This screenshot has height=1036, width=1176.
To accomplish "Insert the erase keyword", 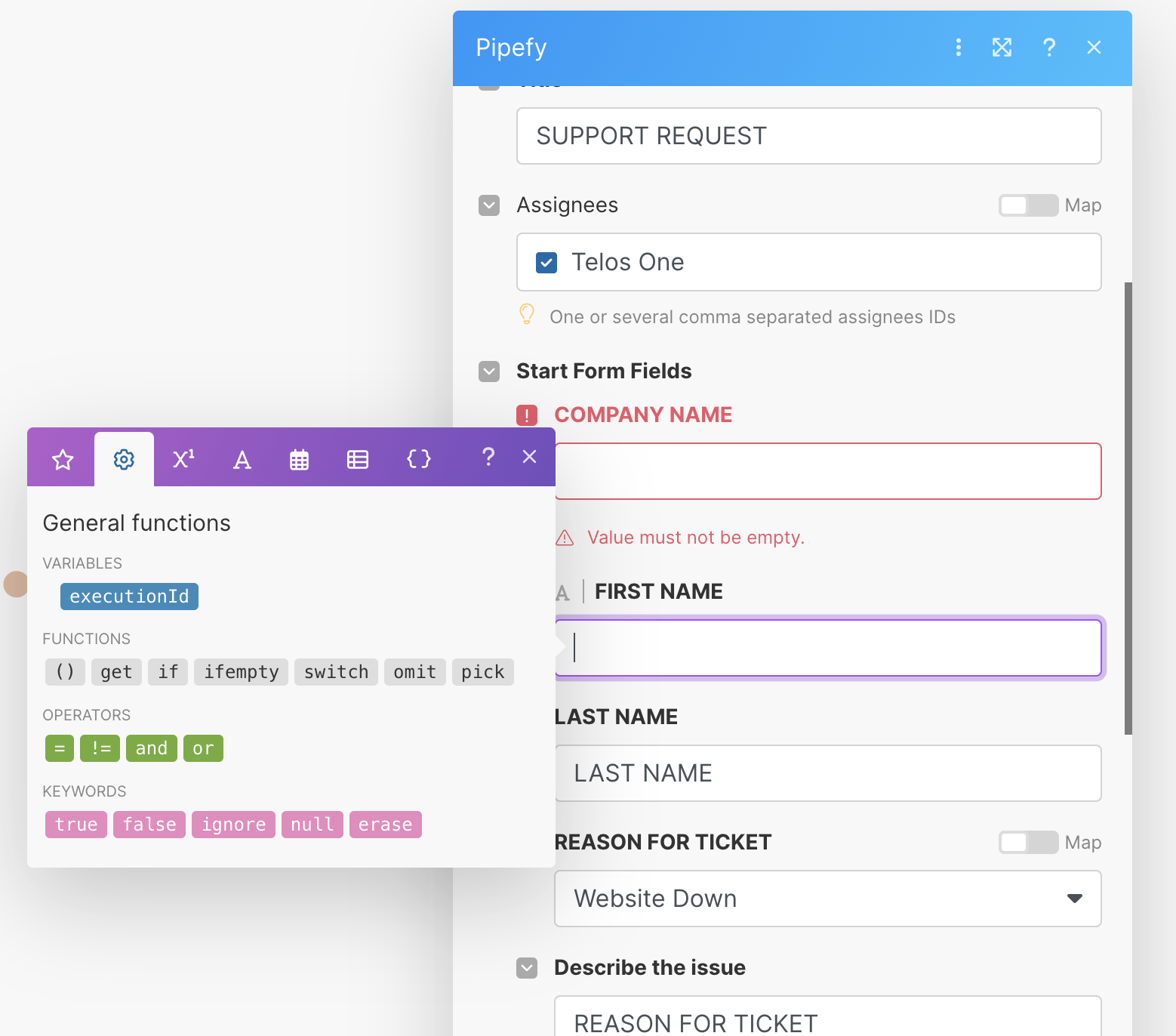I will click(x=385, y=825).
